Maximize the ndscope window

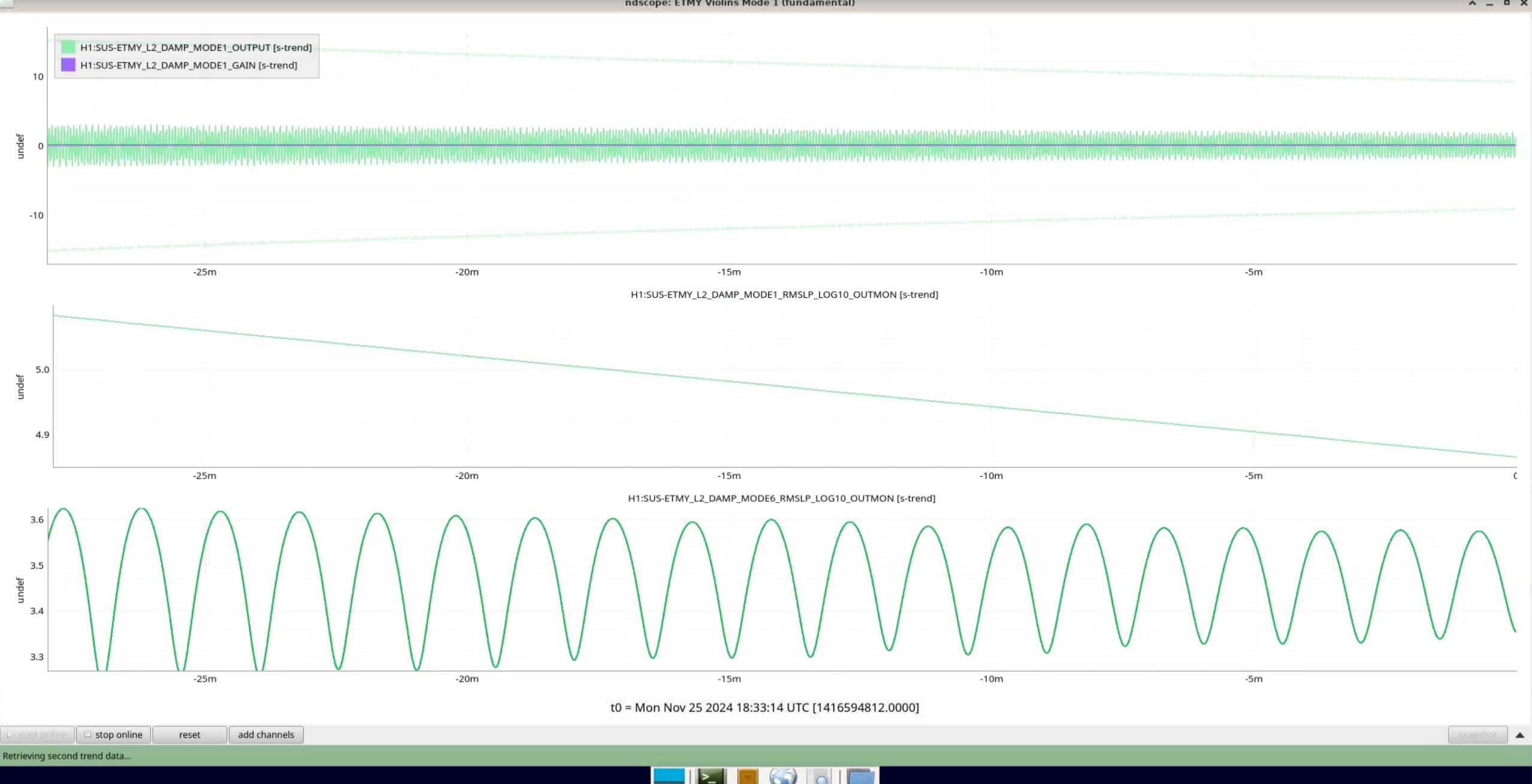point(1507,3)
